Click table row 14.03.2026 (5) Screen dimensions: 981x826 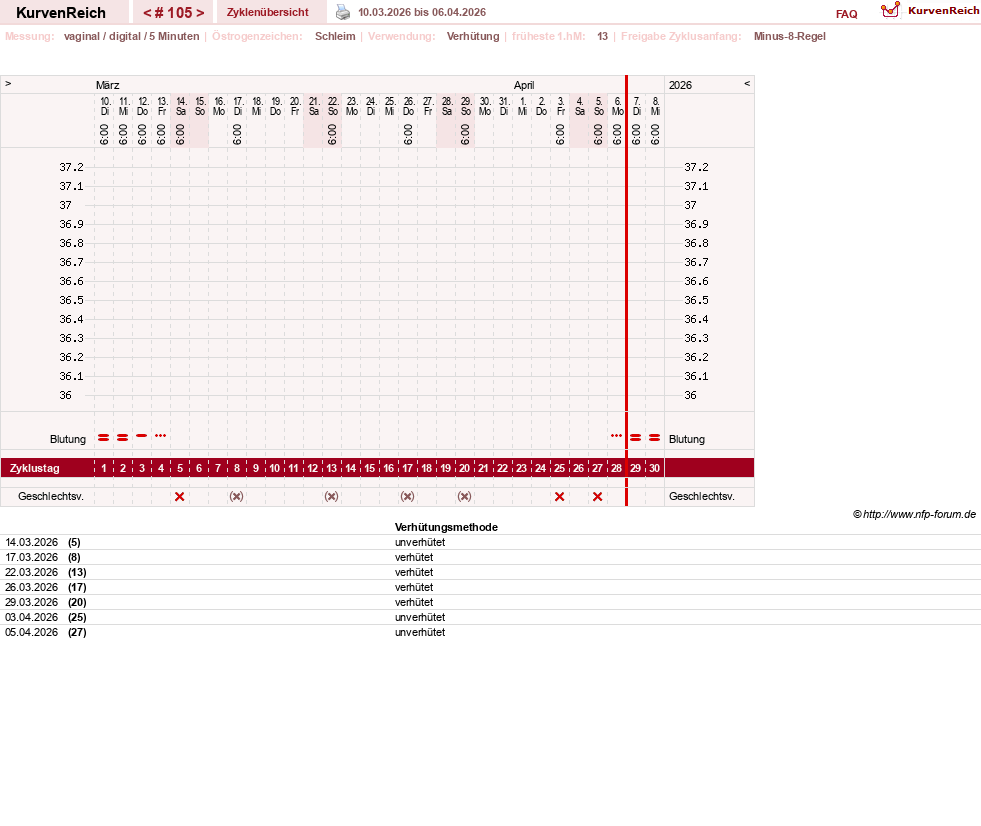tap(490, 543)
